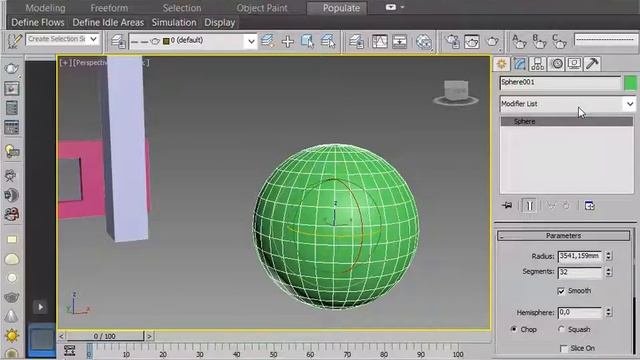Open the Create command panel tab
The width and height of the screenshot is (640, 360).
click(x=501, y=64)
